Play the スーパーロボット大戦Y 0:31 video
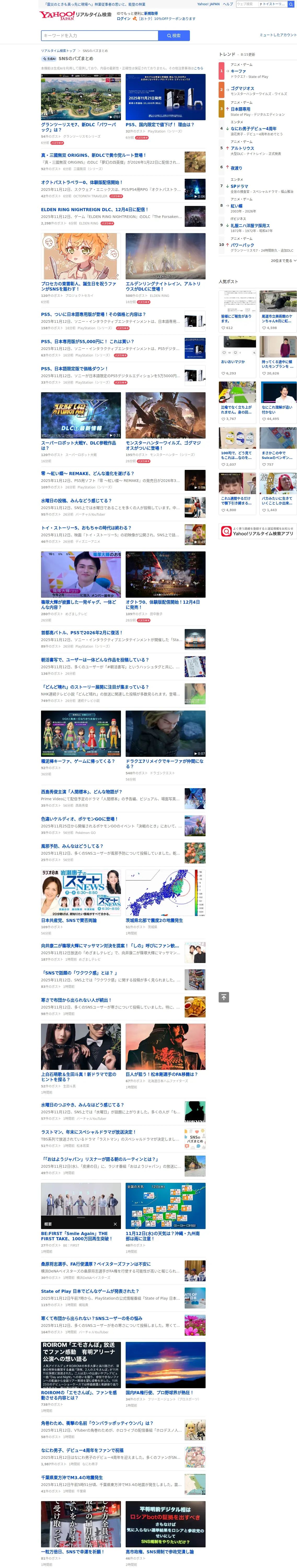Image resolution: width=297 pixels, height=1568 pixels. click(81, 415)
